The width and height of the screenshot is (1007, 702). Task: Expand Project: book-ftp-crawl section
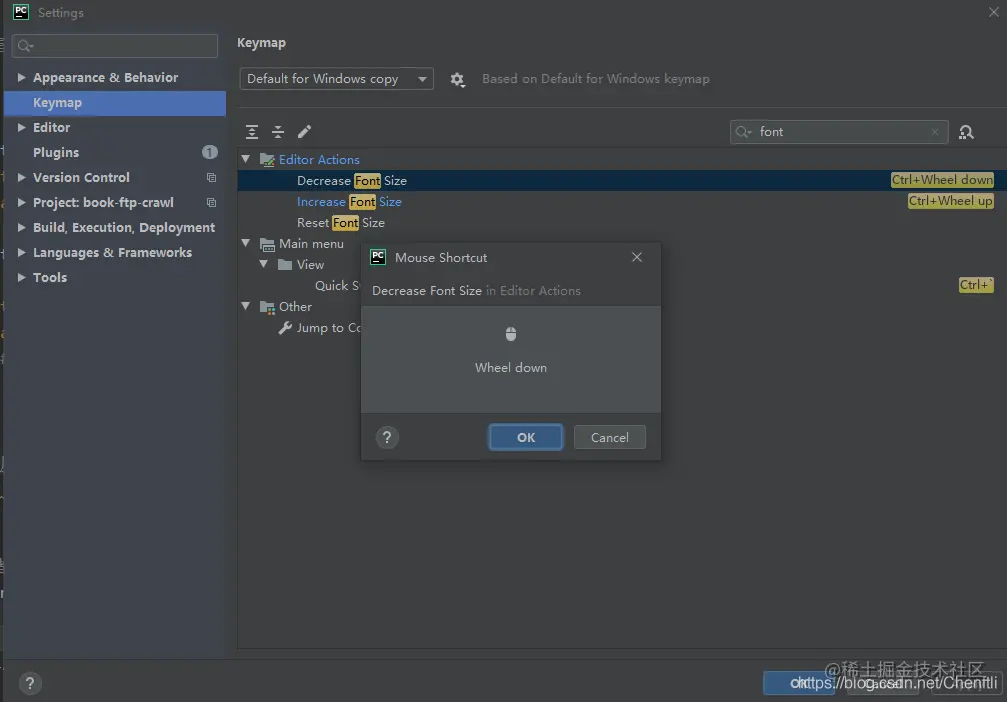[x=21, y=202]
